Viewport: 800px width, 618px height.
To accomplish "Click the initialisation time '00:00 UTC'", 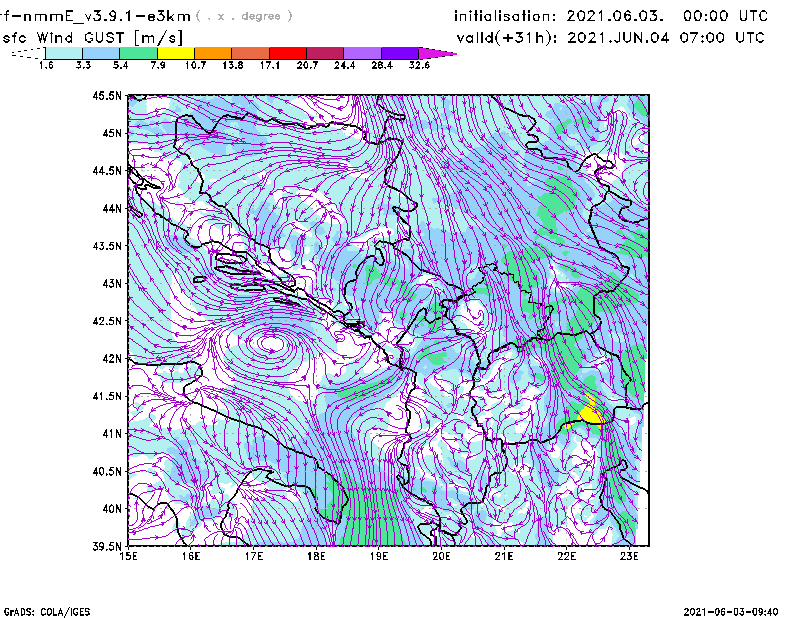I will 725,16.
